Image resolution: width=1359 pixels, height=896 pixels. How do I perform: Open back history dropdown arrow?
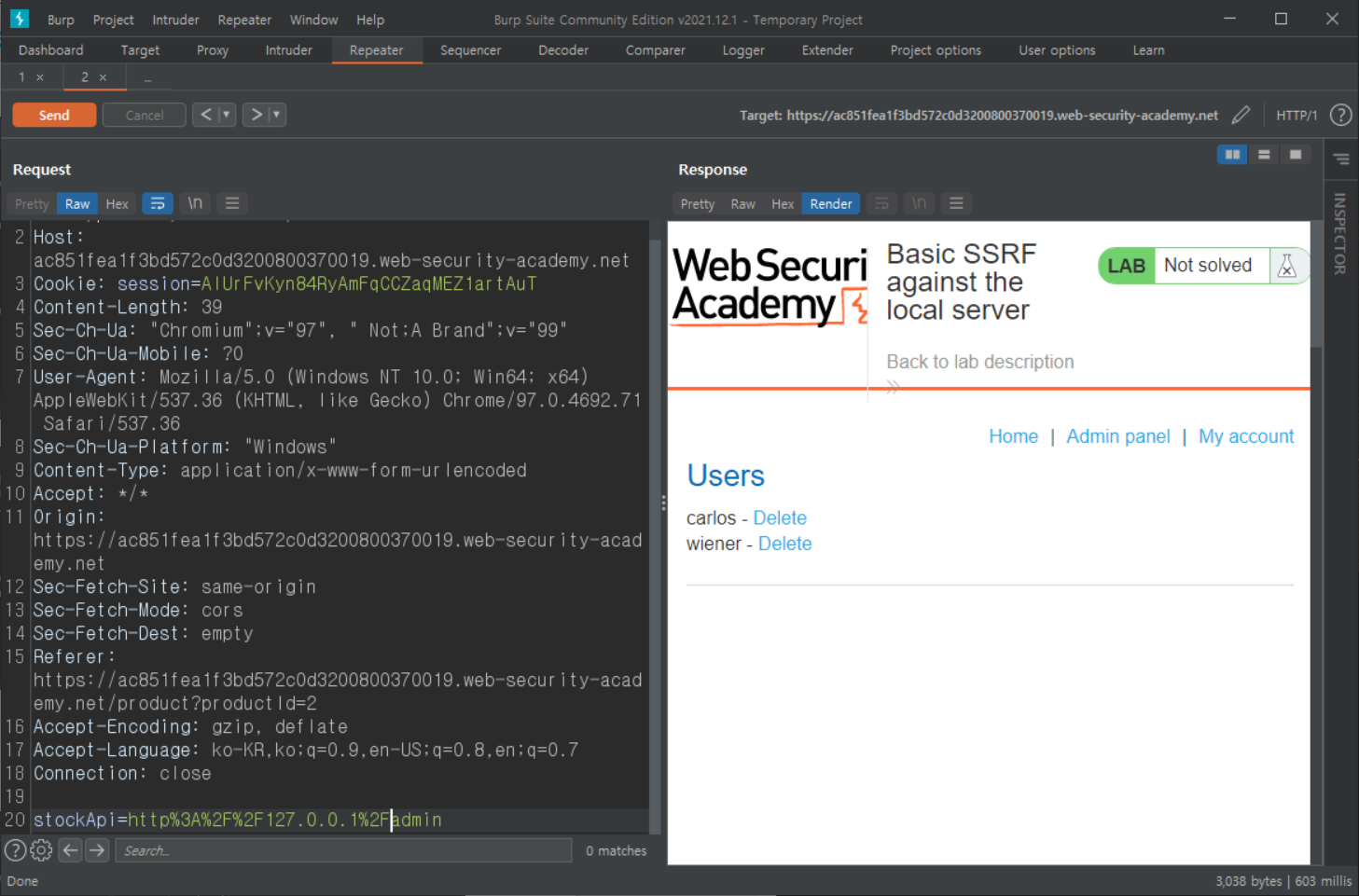(x=227, y=115)
